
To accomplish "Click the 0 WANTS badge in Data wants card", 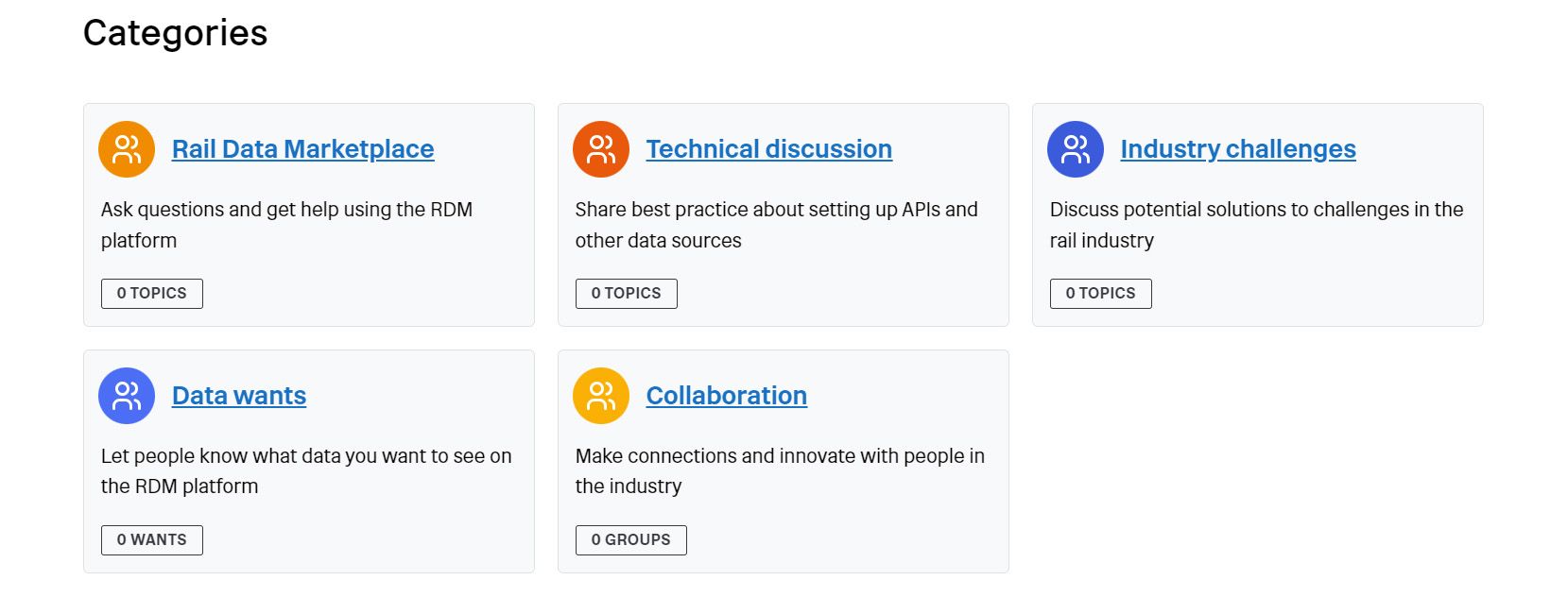I will [x=151, y=539].
